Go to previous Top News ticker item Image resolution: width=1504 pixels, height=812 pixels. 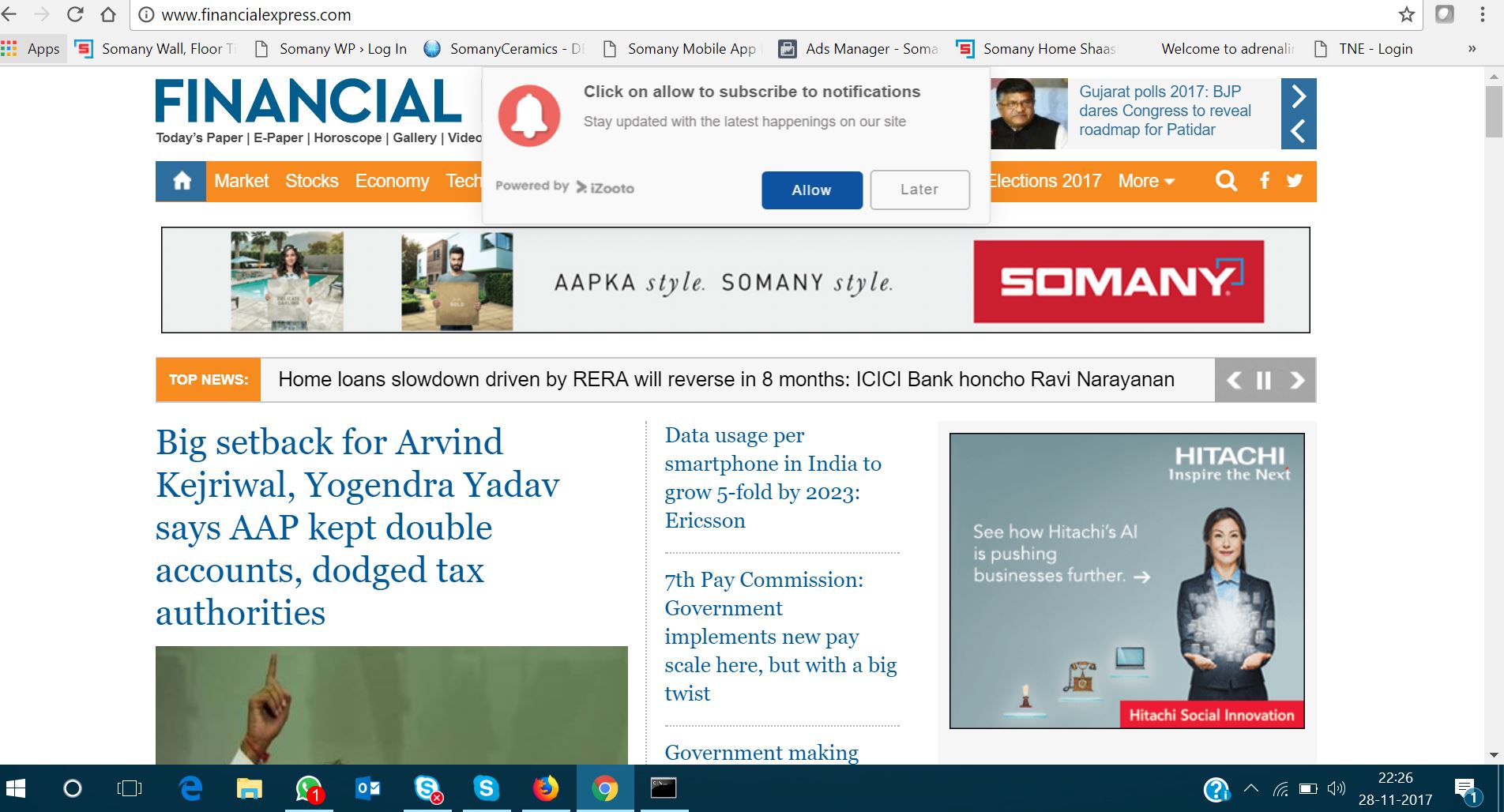point(1234,380)
